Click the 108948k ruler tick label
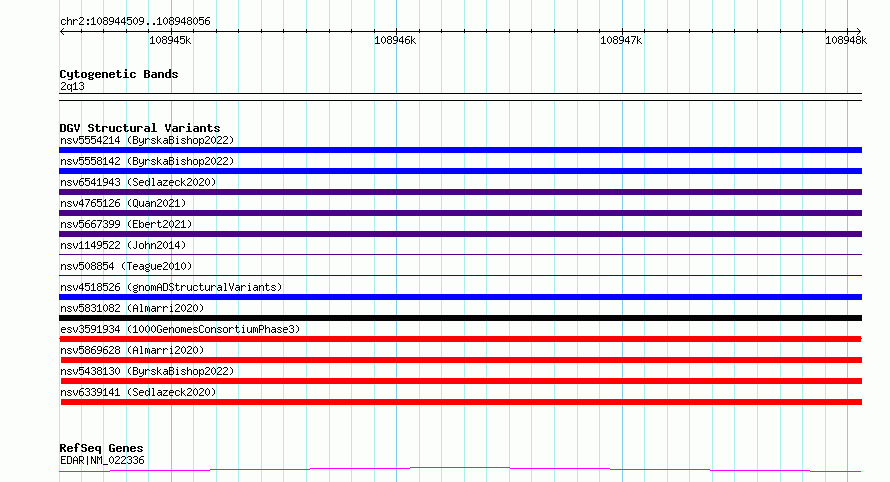The image size is (890, 482). [846, 40]
